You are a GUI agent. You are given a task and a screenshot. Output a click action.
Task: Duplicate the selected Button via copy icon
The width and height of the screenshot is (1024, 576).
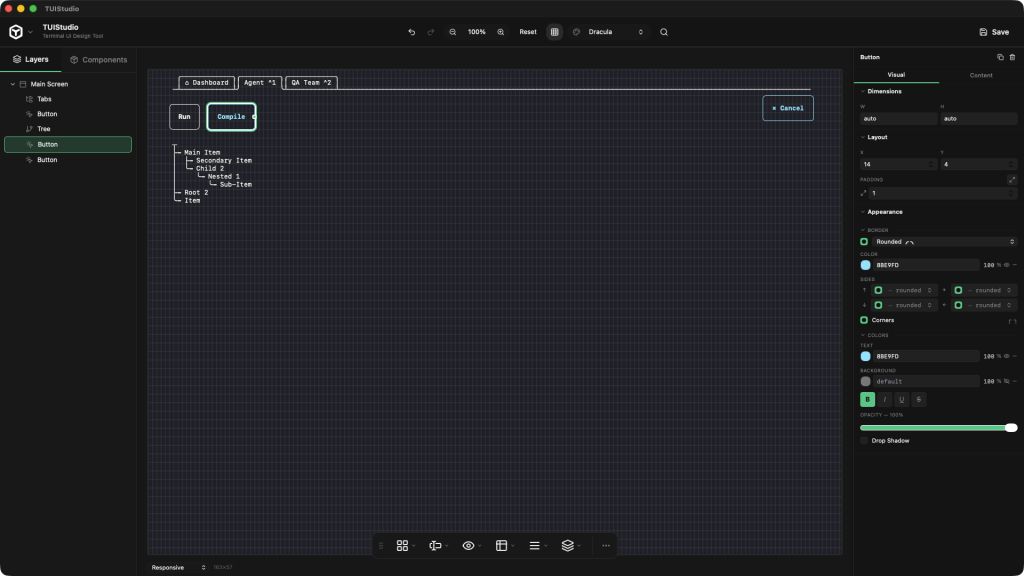(1000, 57)
